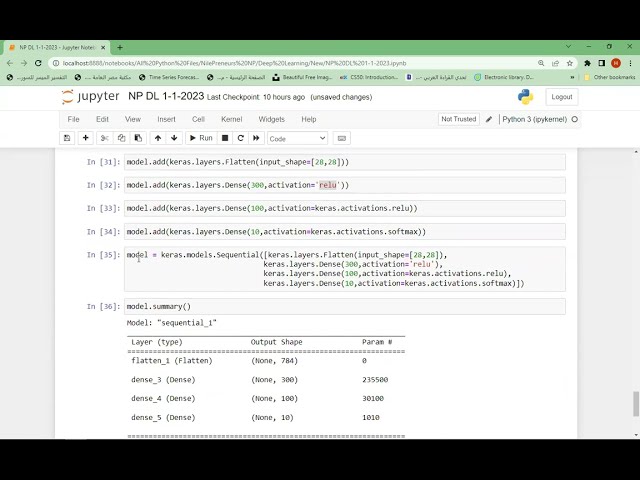
Task: Open the Insert menu
Action: tap(167, 119)
